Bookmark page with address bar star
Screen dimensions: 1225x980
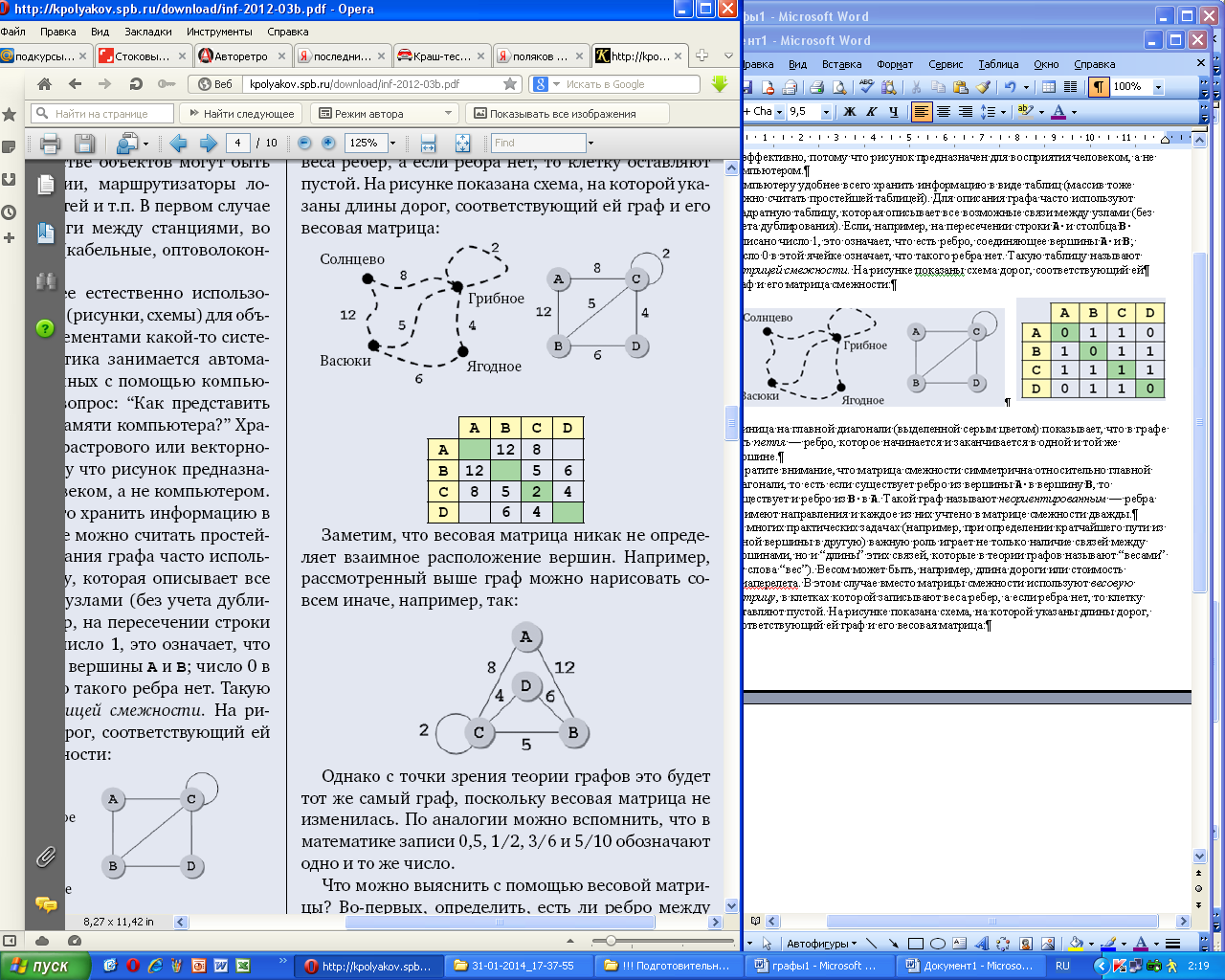pos(510,84)
